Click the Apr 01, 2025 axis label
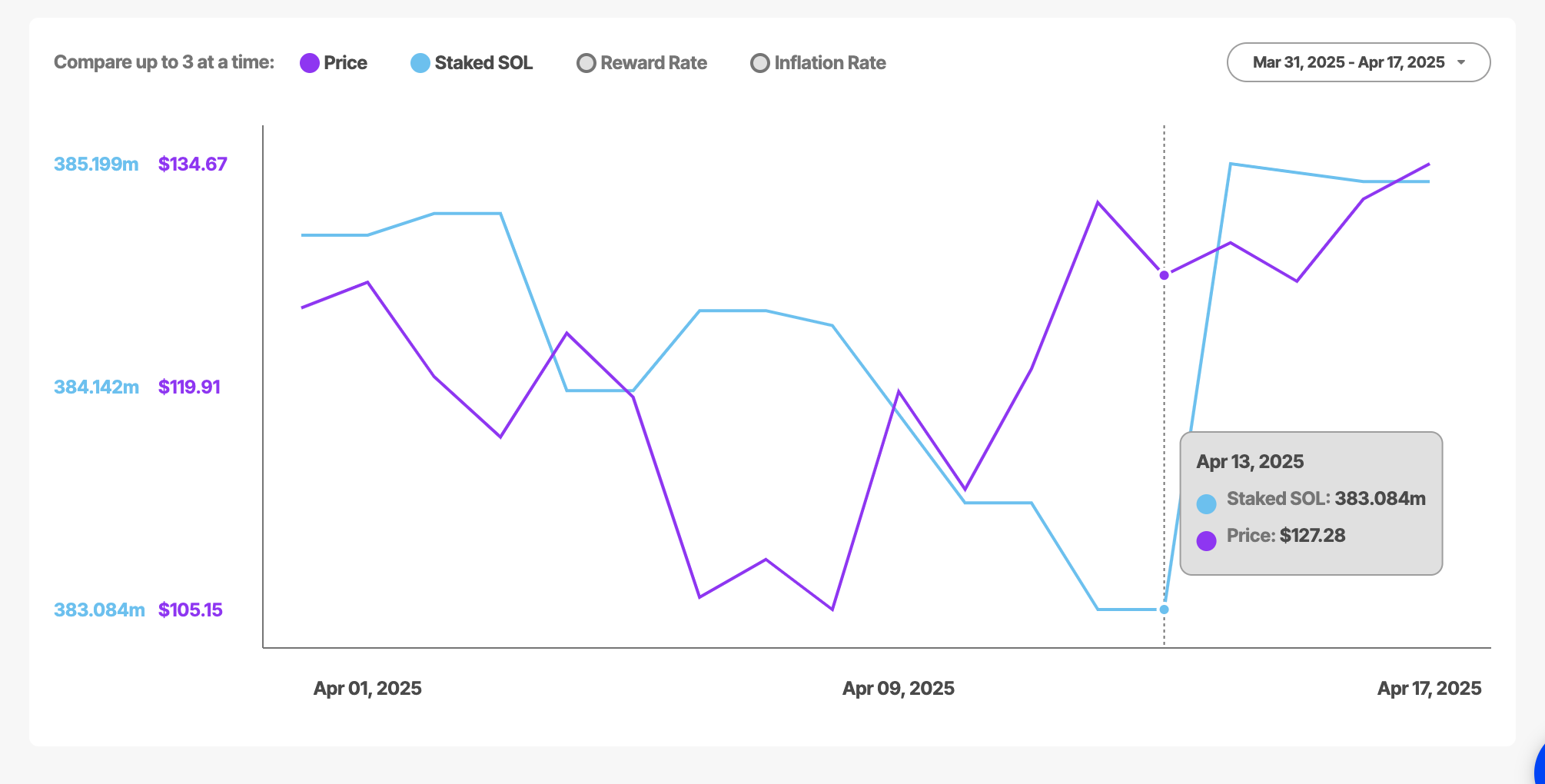Screen dimensions: 1545x784 pyautogui.click(x=367, y=689)
